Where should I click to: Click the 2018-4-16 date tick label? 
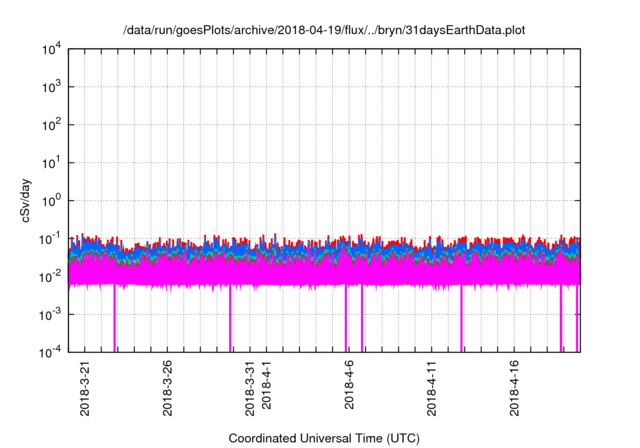(514, 388)
